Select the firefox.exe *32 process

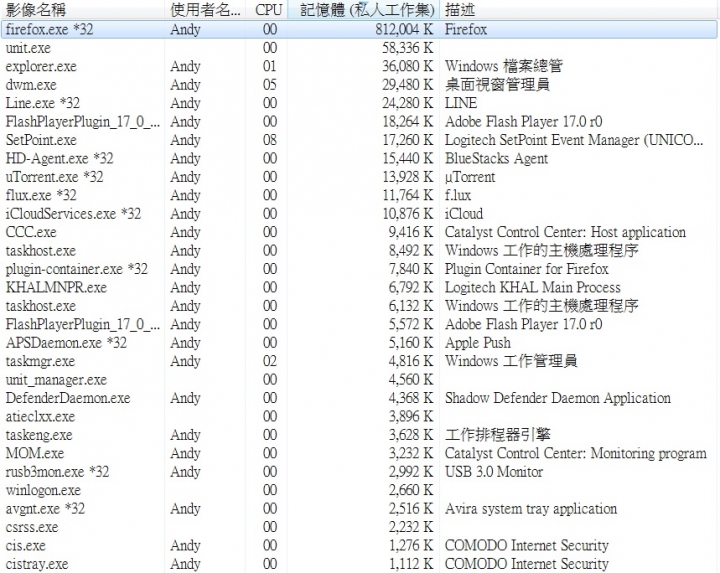click(x=359, y=29)
